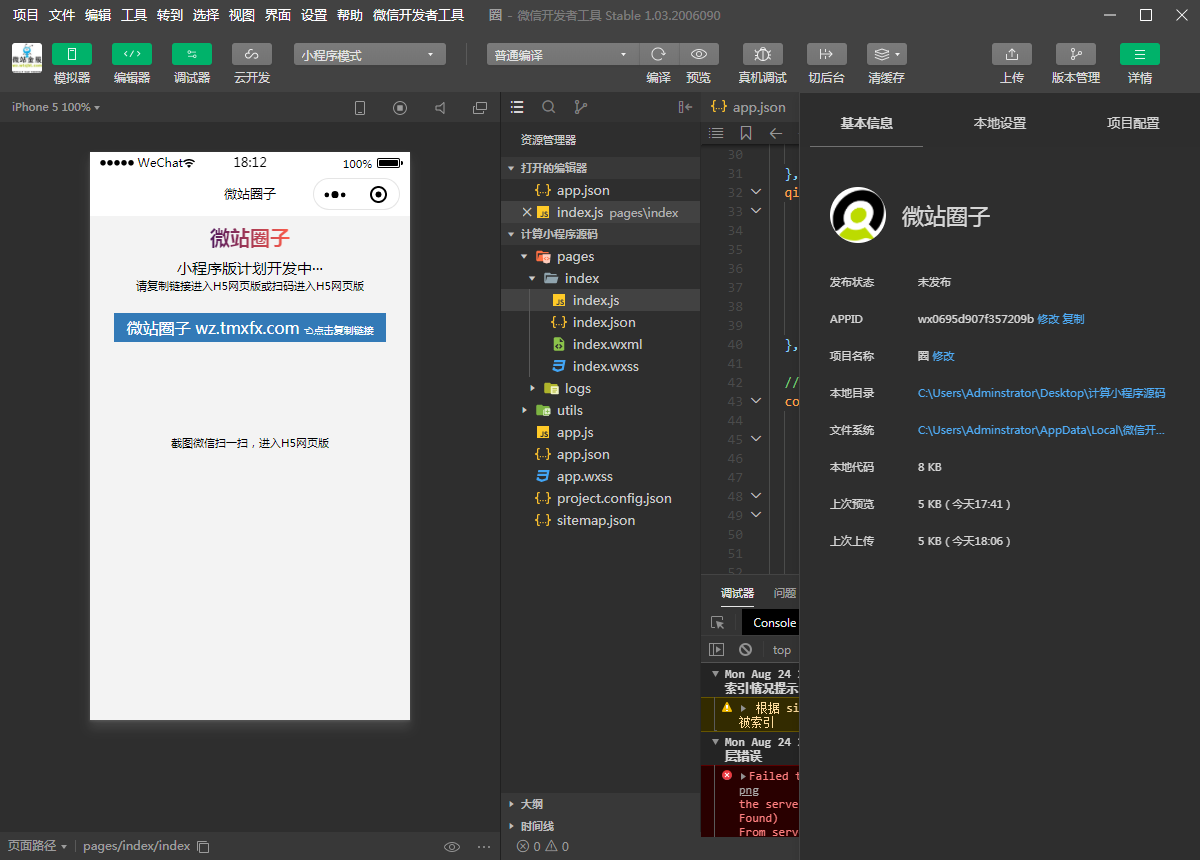Switch to 本地设置 tab
Image resolution: width=1200 pixels, height=860 pixels.
tap(1000, 123)
